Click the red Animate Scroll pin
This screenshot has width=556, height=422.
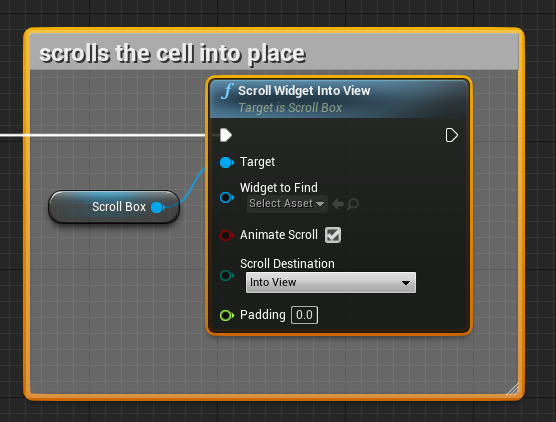(x=227, y=235)
